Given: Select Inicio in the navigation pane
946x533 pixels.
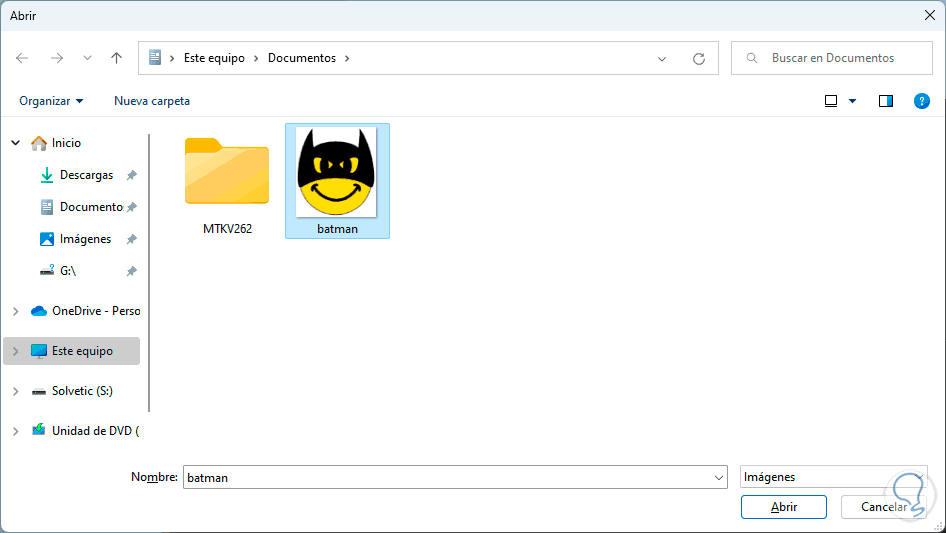Looking at the screenshot, I should [x=66, y=143].
